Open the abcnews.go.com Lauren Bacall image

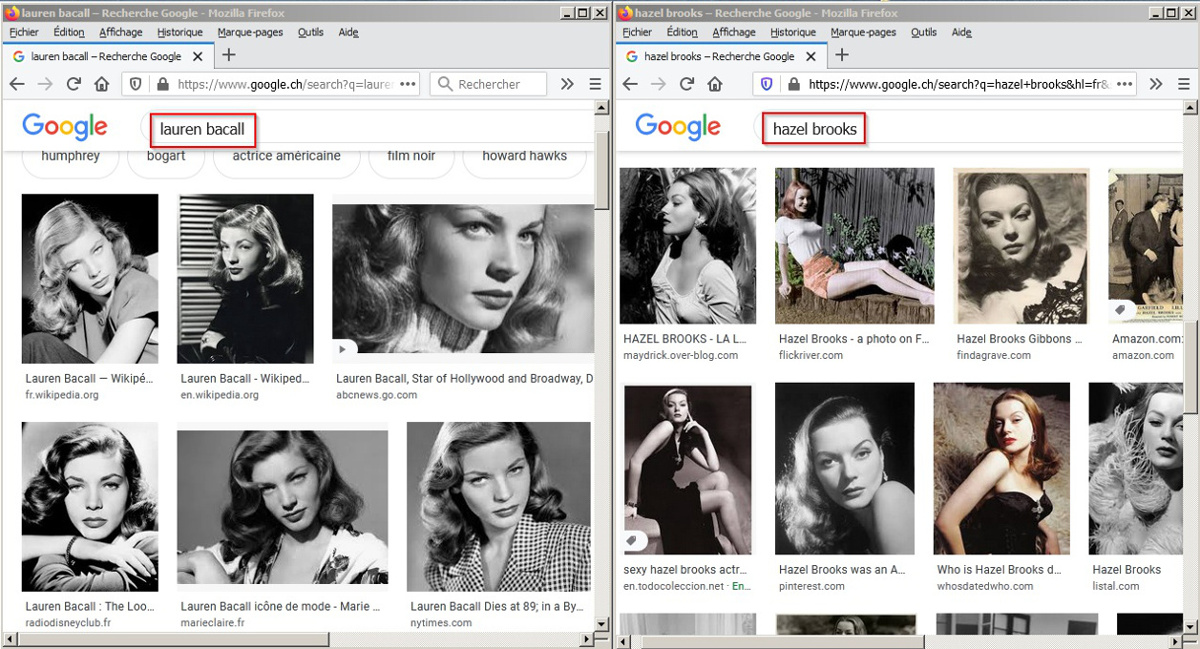pyautogui.click(x=463, y=279)
